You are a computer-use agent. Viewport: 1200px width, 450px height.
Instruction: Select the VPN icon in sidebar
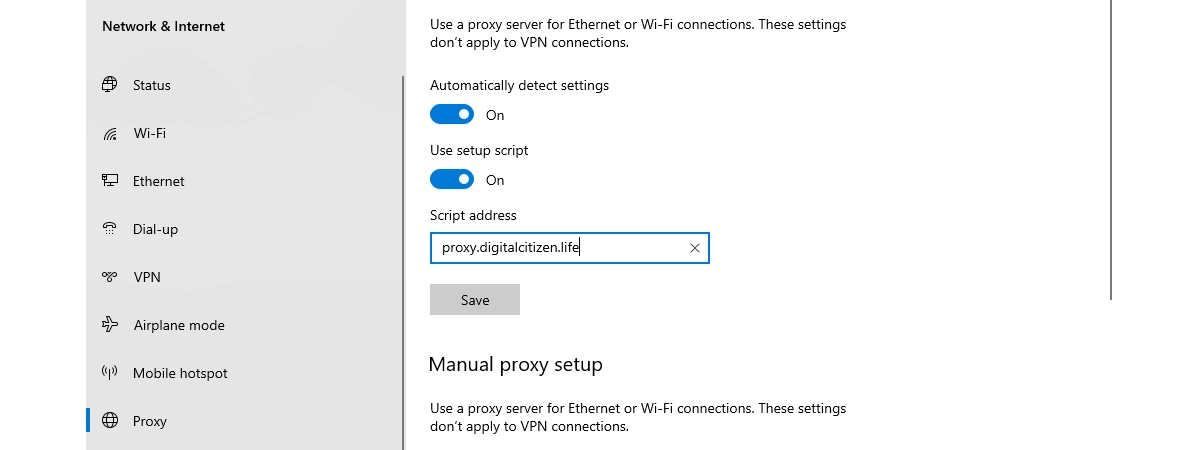point(110,277)
